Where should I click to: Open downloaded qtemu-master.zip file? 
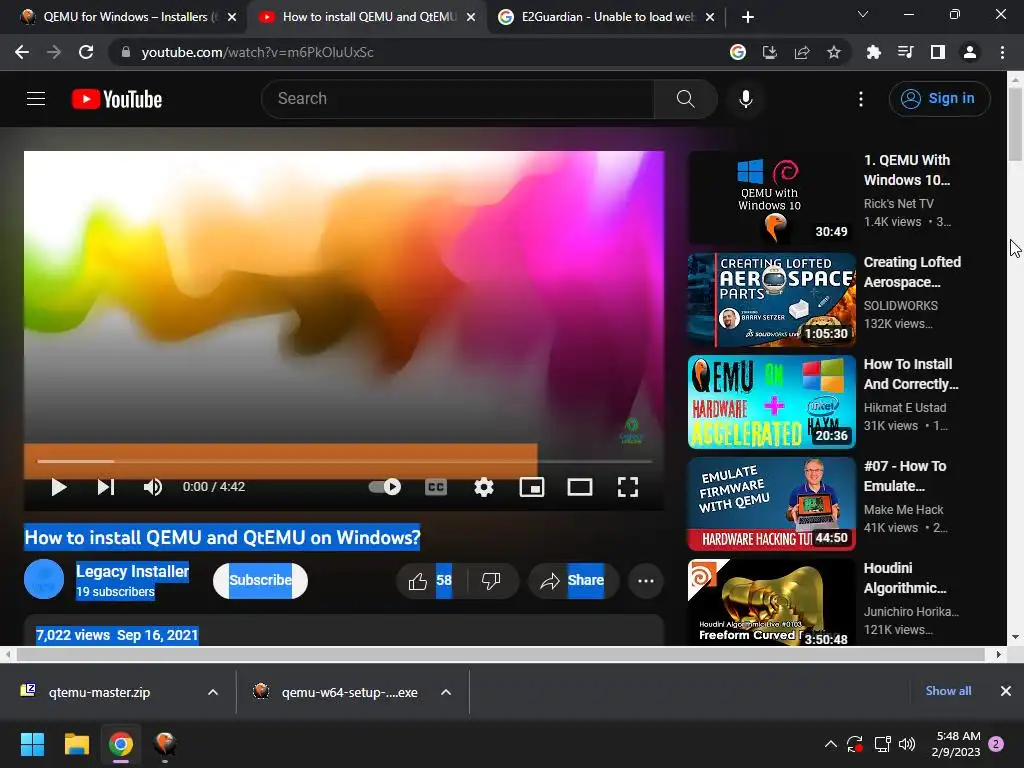point(99,692)
